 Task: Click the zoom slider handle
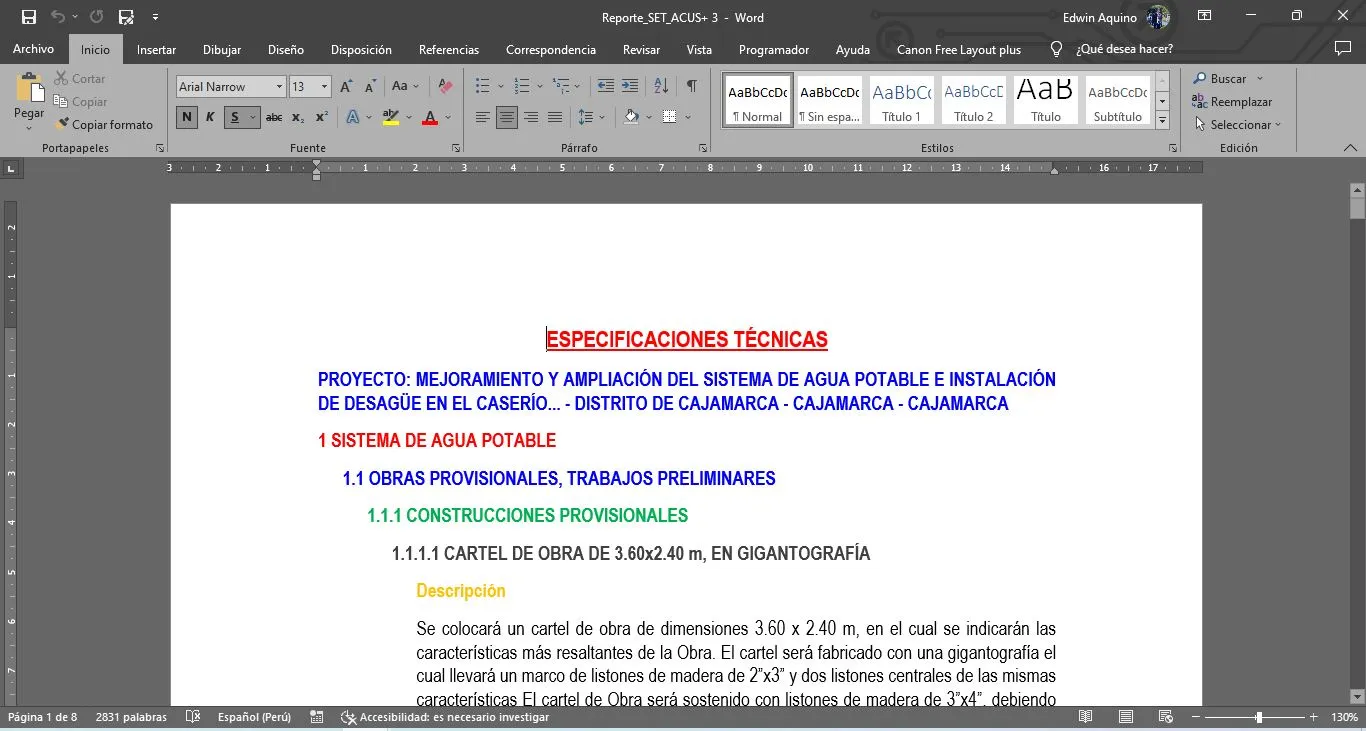[x=1259, y=717]
